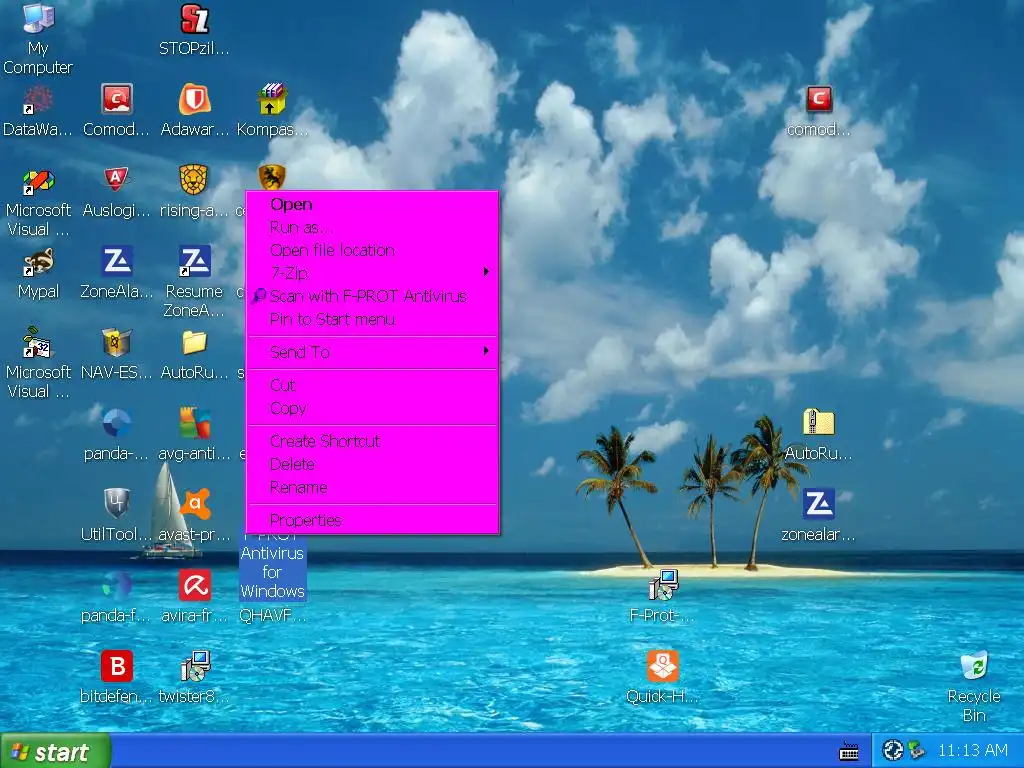Select the NAV-ES... box icon

coord(116,342)
